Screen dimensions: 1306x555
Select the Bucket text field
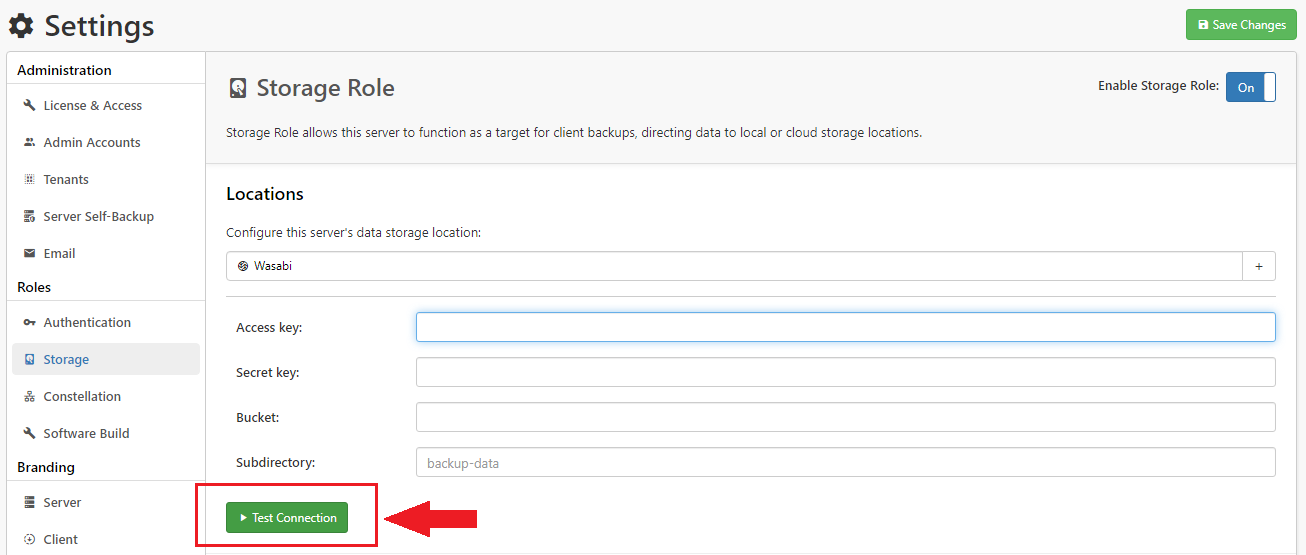pos(845,417)
